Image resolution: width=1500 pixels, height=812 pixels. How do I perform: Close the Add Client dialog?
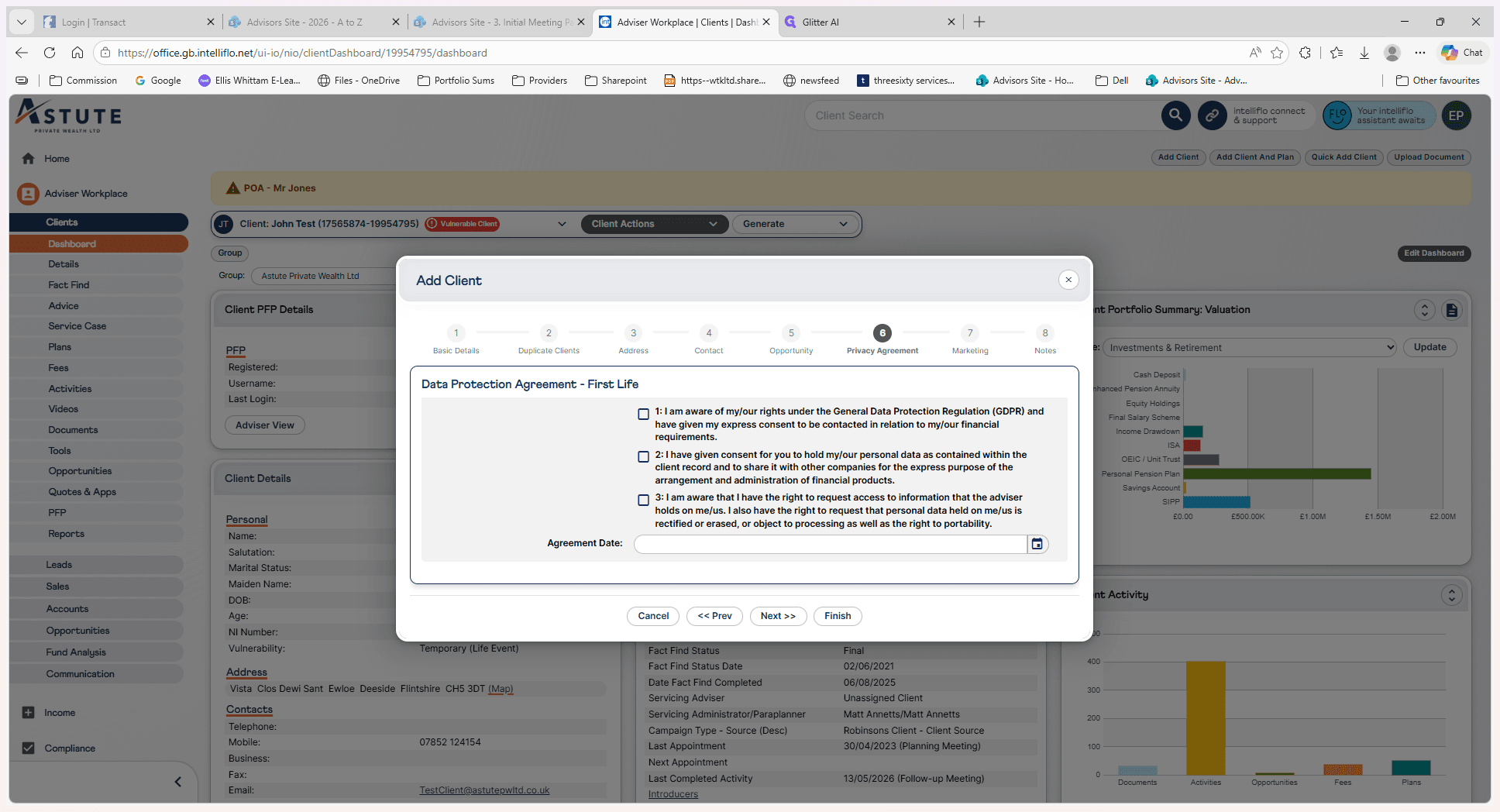tap(1068, 280)
